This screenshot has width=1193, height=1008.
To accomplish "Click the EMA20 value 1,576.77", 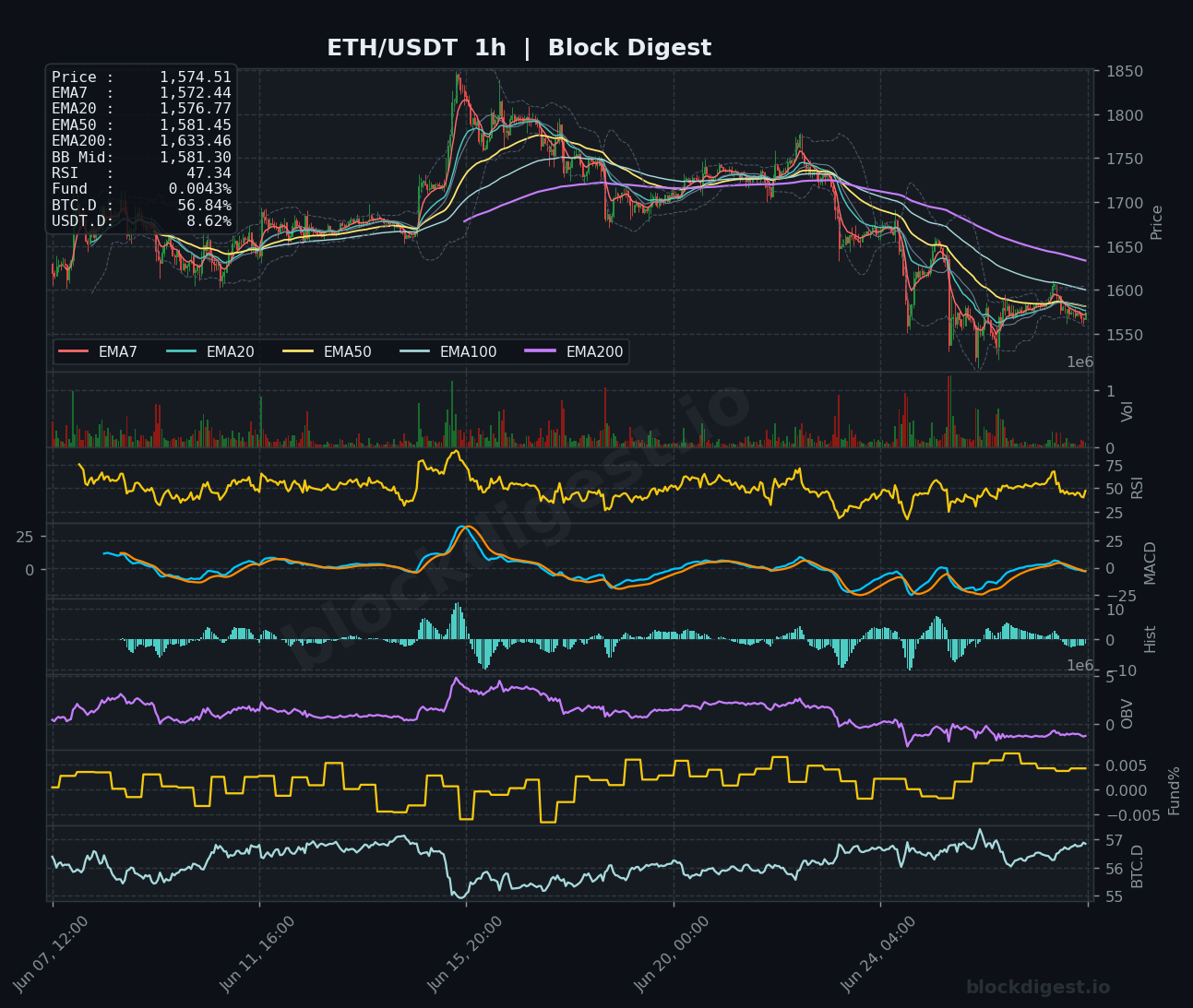I will [196, 109].
